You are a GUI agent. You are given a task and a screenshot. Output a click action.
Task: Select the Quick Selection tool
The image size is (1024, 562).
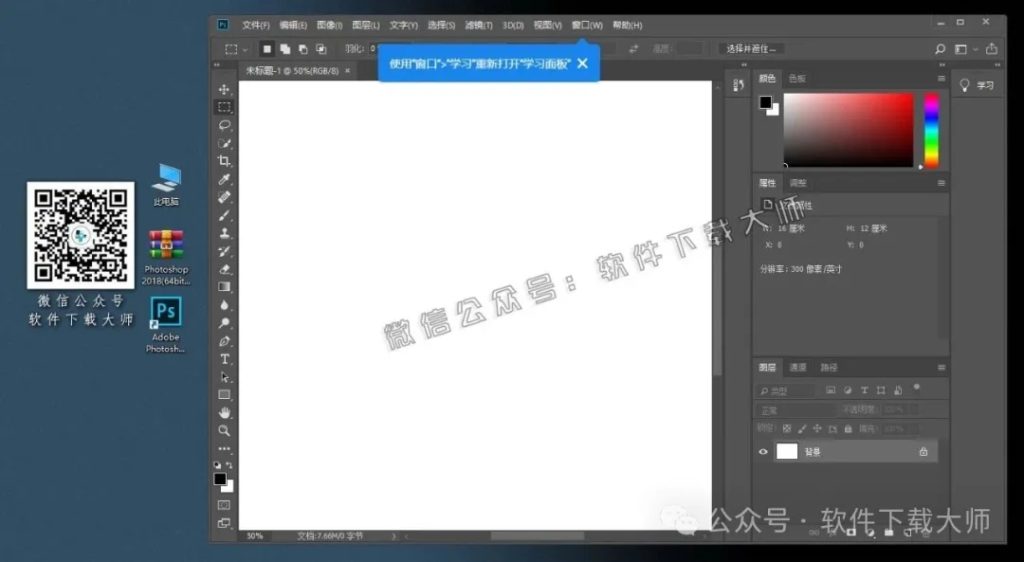coord(224,143)
